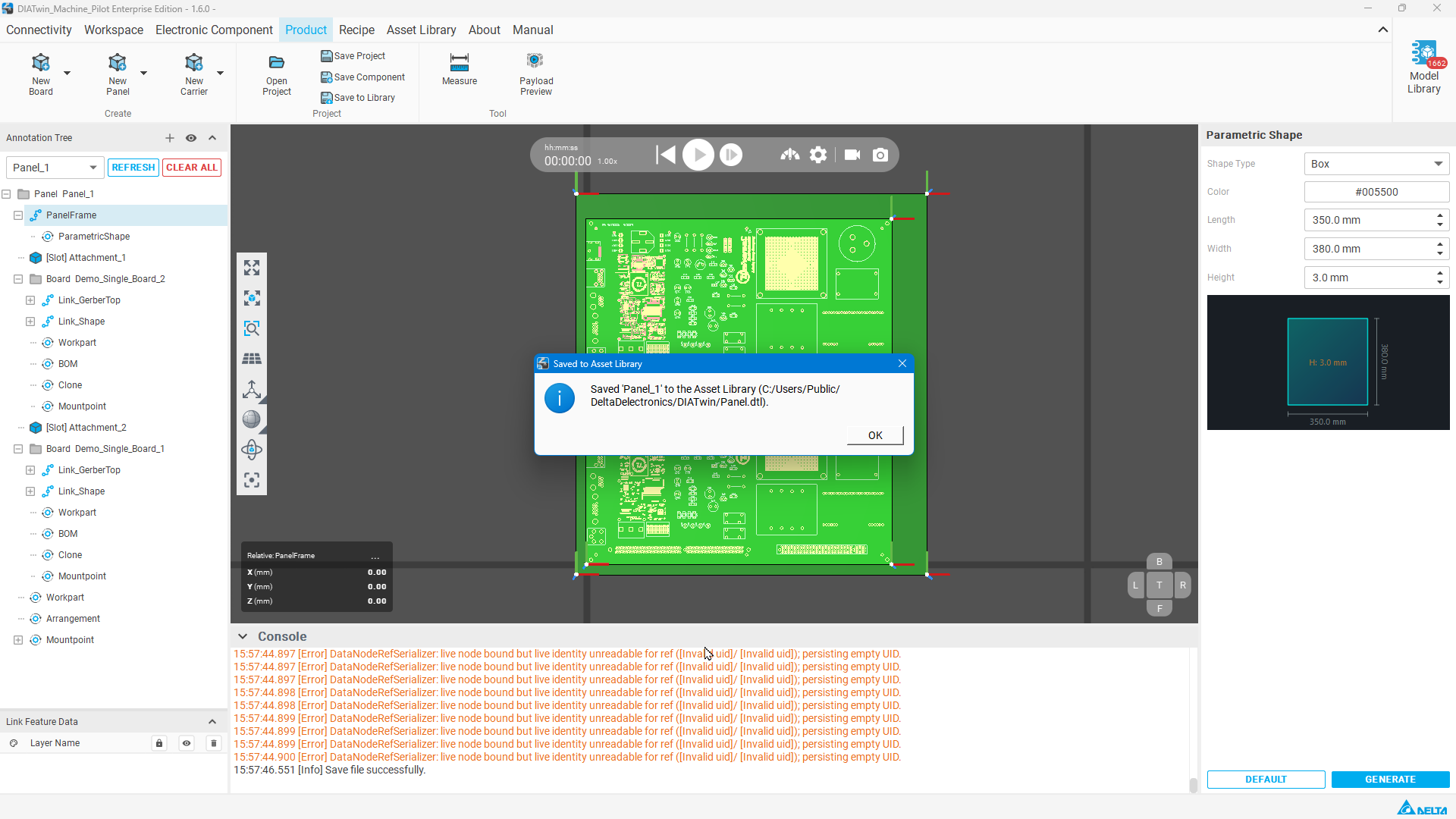Collapse the Panel Panel_1 tree node
Image resolution: width=1456 pixels, height=819 pixels.
point(6,194)
